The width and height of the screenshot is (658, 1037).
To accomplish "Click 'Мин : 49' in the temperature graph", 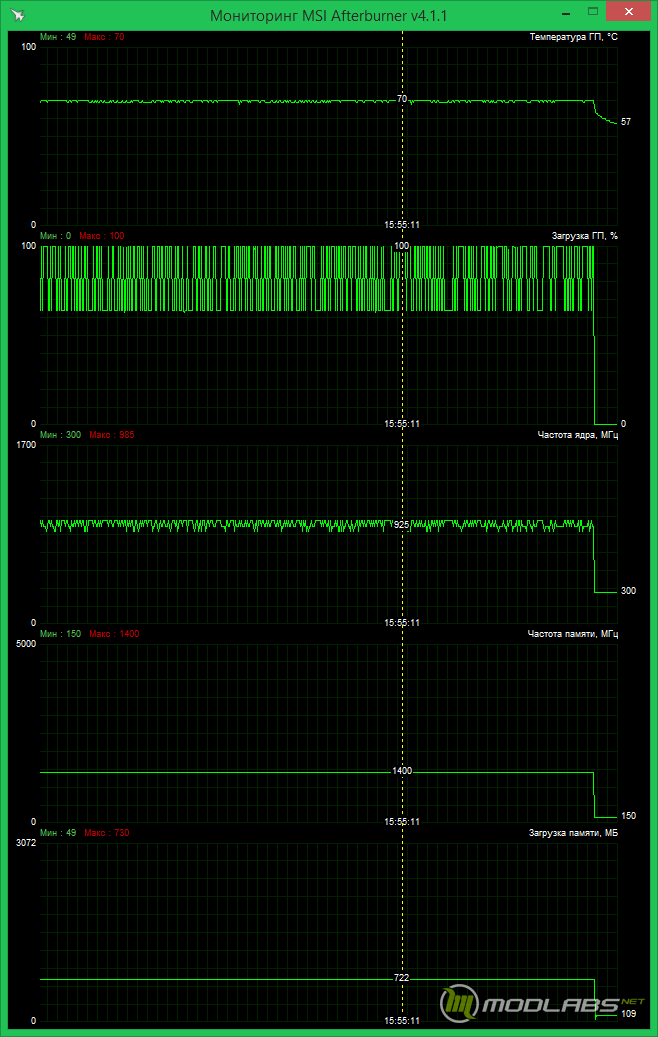I will pyautogui.click(x=58, y=37).
